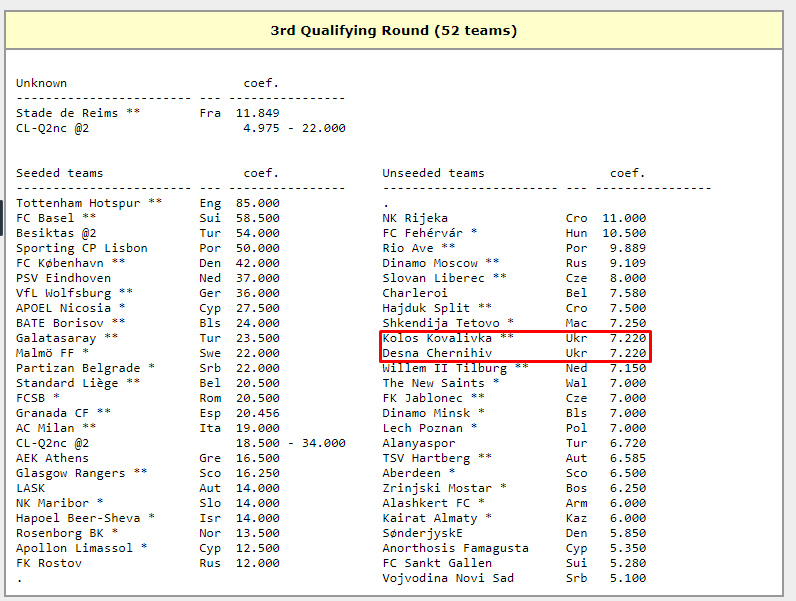The height and width of the screenshot is (601, 796).
Task: Click the Sporting CP Lisbon row
Action: pos(81,248)
